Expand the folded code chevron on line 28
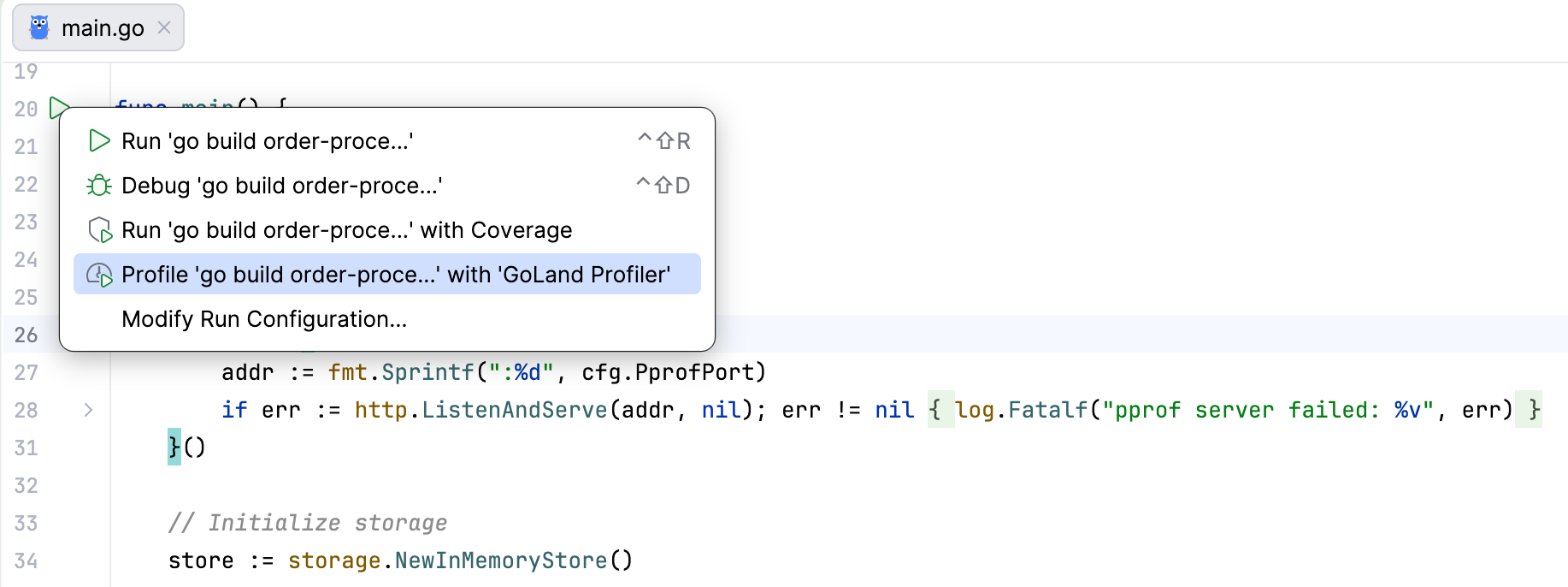This screenshot has width=1568, height=587. click(x=88, y=410)
